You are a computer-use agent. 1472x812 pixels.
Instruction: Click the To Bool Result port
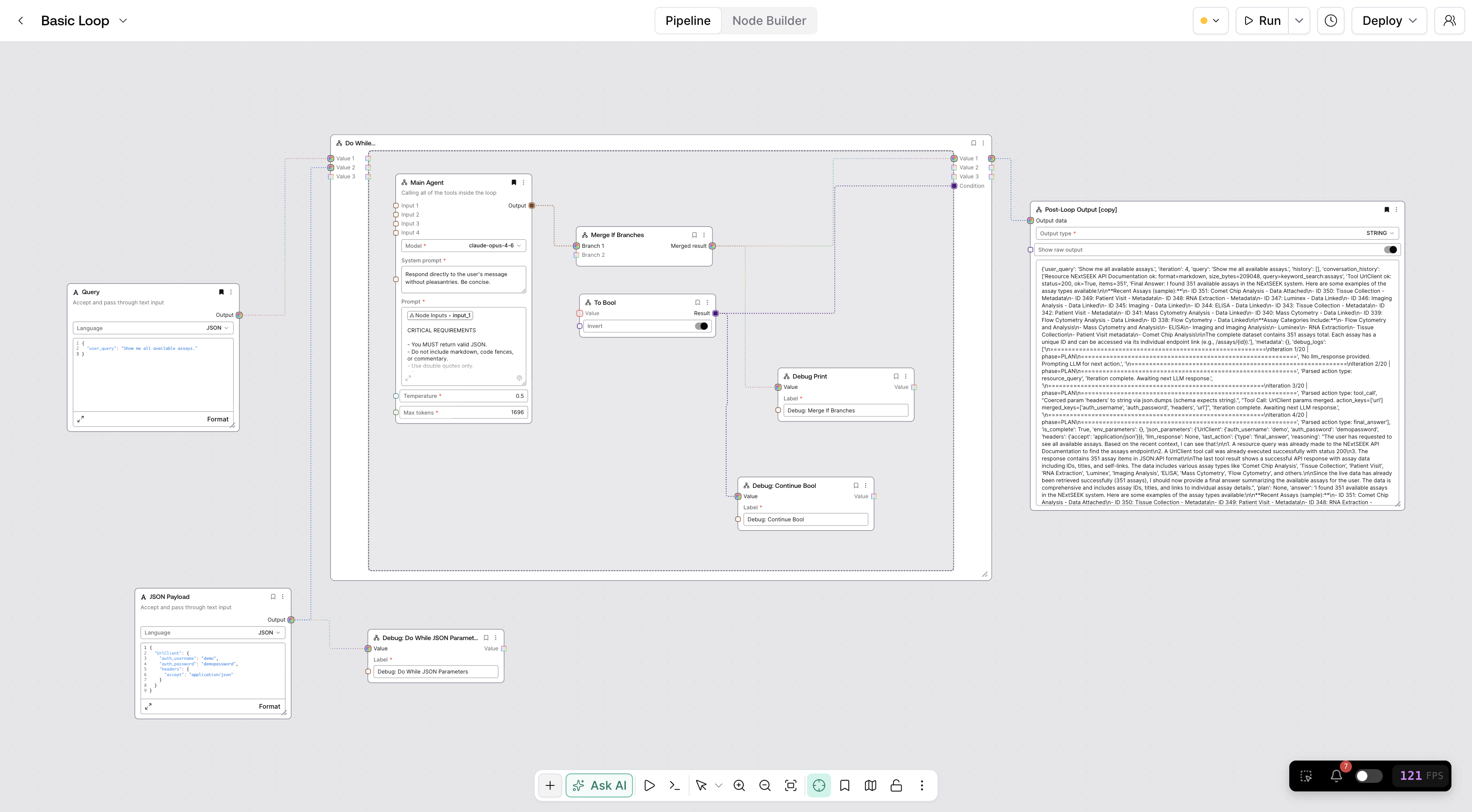(x=715, y=313)
